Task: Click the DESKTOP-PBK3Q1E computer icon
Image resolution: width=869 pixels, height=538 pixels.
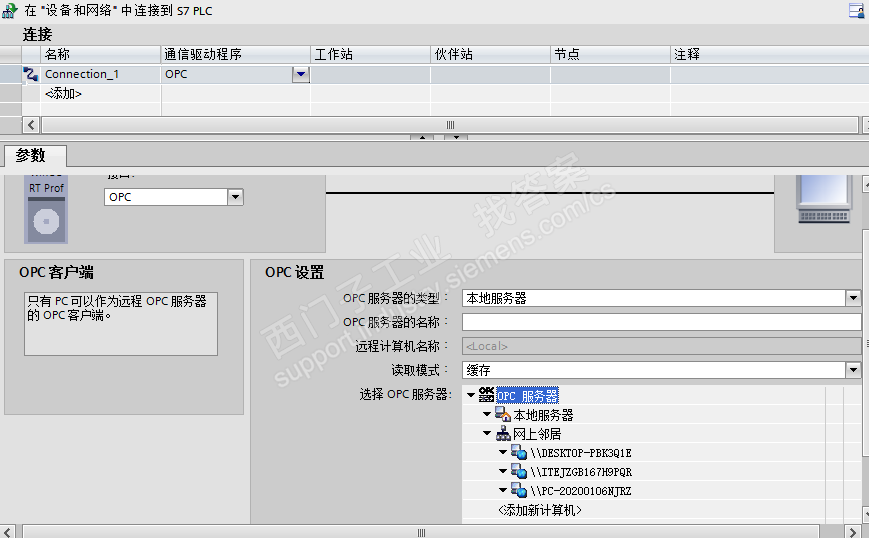Action: pos(519,452)
